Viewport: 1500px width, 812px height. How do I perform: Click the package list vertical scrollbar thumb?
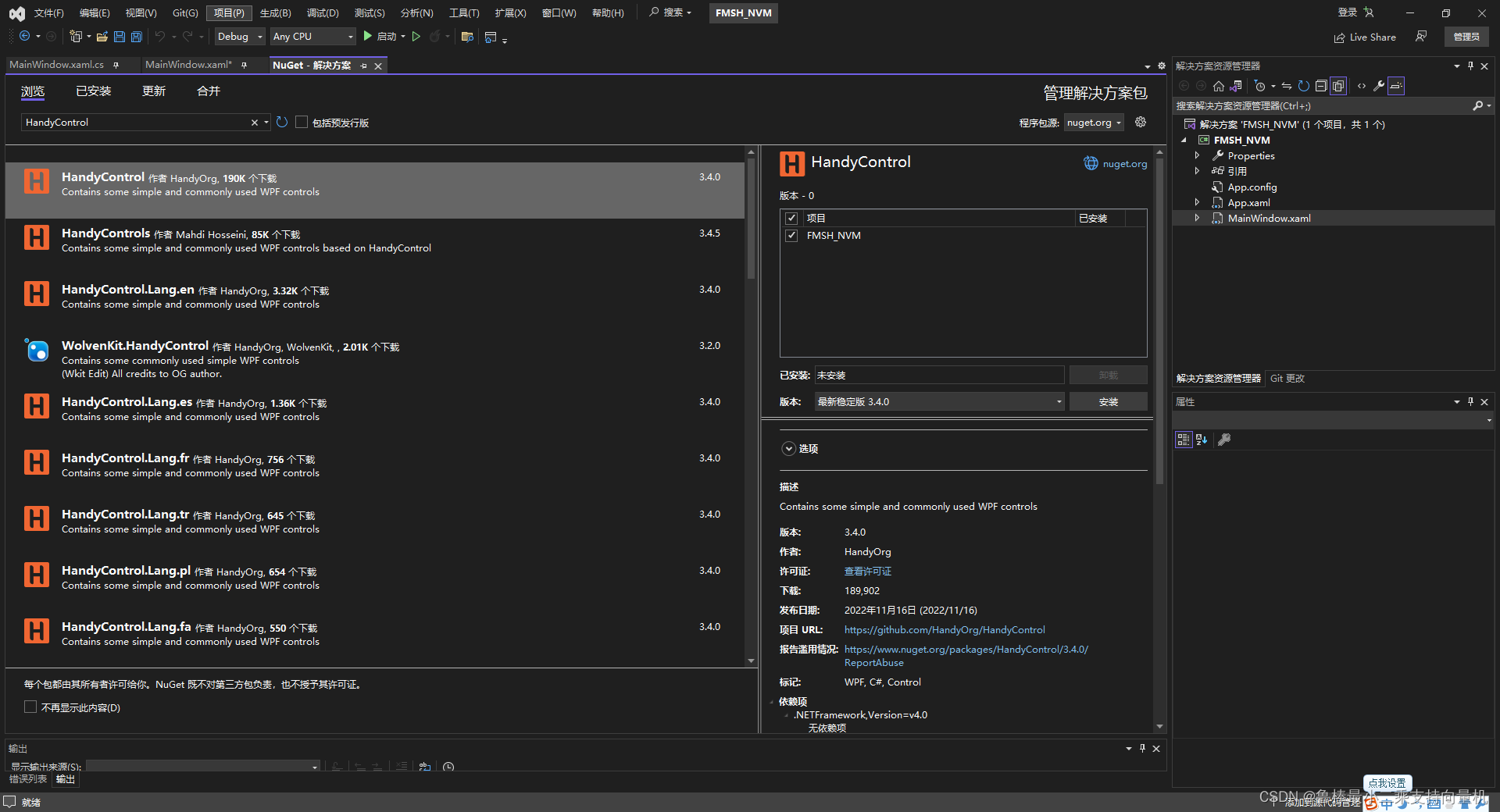(751, 219)
